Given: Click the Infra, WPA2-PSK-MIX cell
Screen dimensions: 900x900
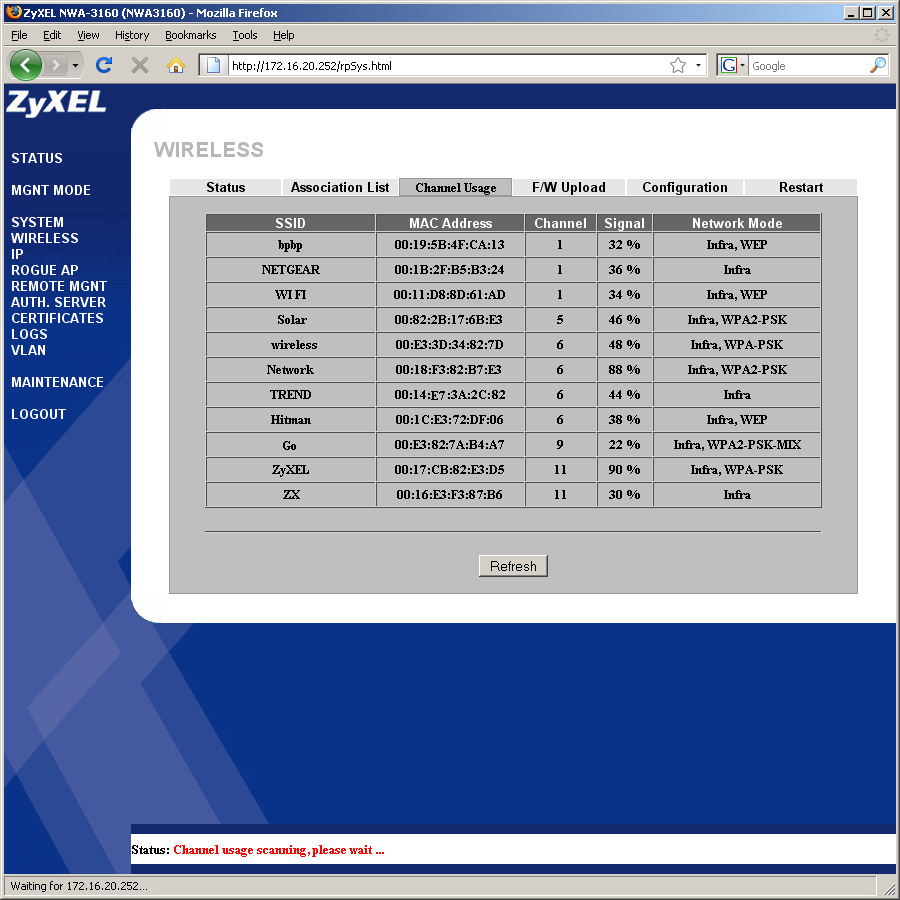Looking at the screenshot, I should pos(737,444).
